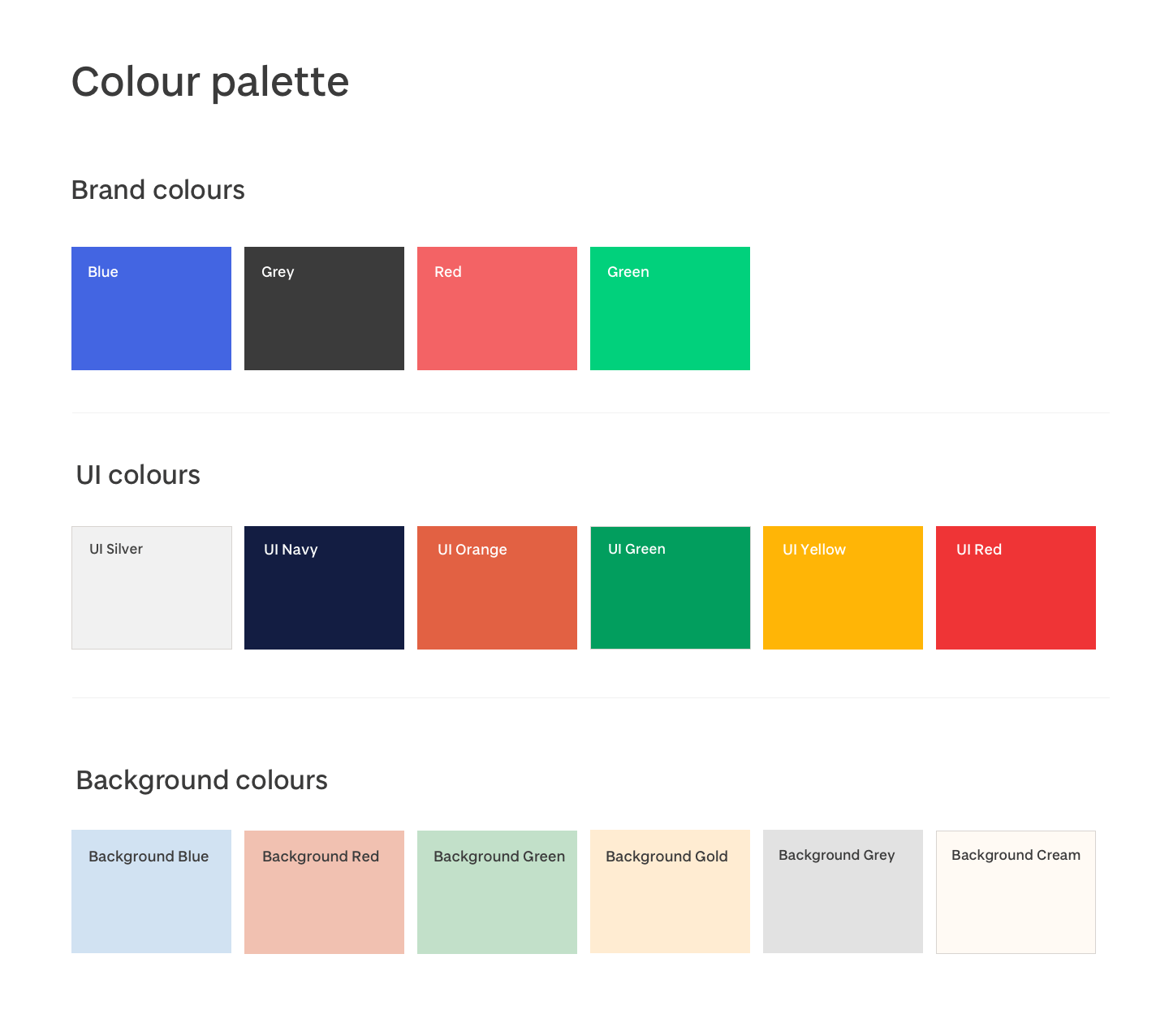The width and height of the screenshot is (1169, 1036).
Task: Click the Colour palette page title
Action: pos(210,82)
